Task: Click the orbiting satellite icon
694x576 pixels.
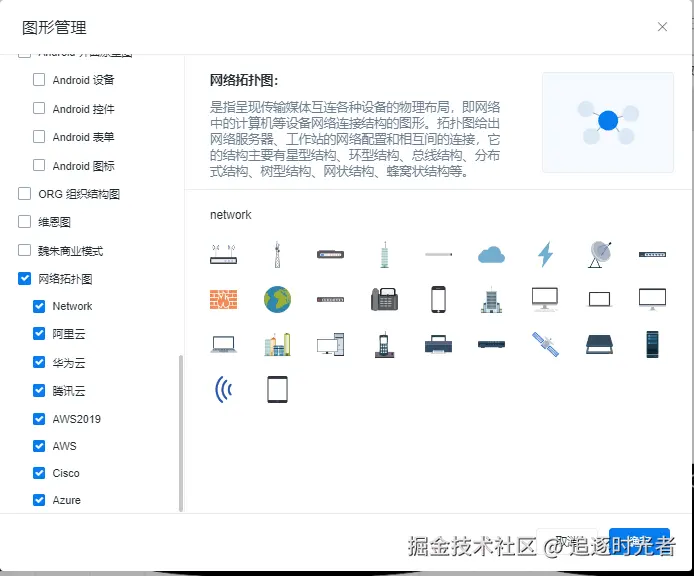Action: click(545, 344)
